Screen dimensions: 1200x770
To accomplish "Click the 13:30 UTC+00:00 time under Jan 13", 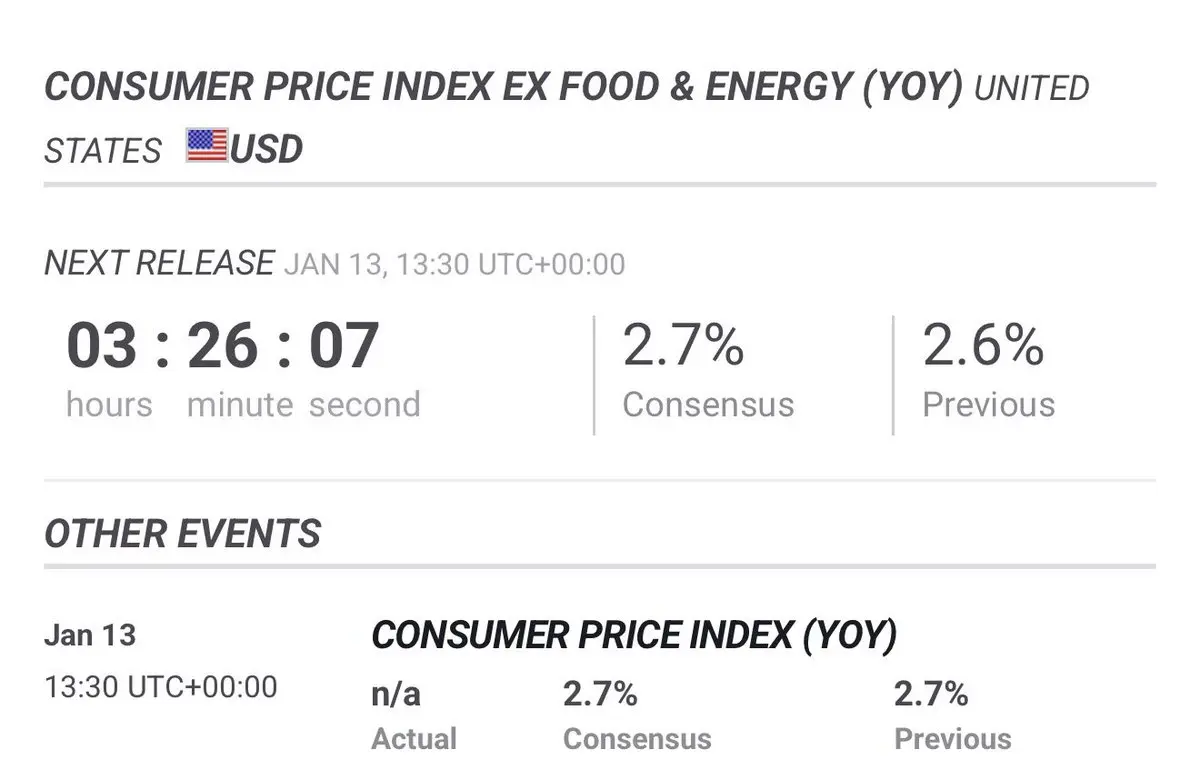I will (x=161, y=687).
